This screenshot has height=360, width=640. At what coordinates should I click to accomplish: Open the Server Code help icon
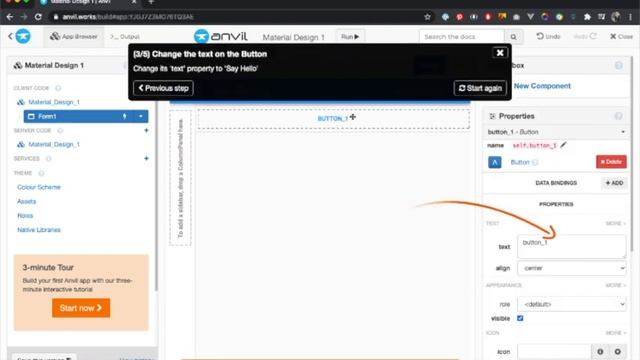(x=60, y=131)
